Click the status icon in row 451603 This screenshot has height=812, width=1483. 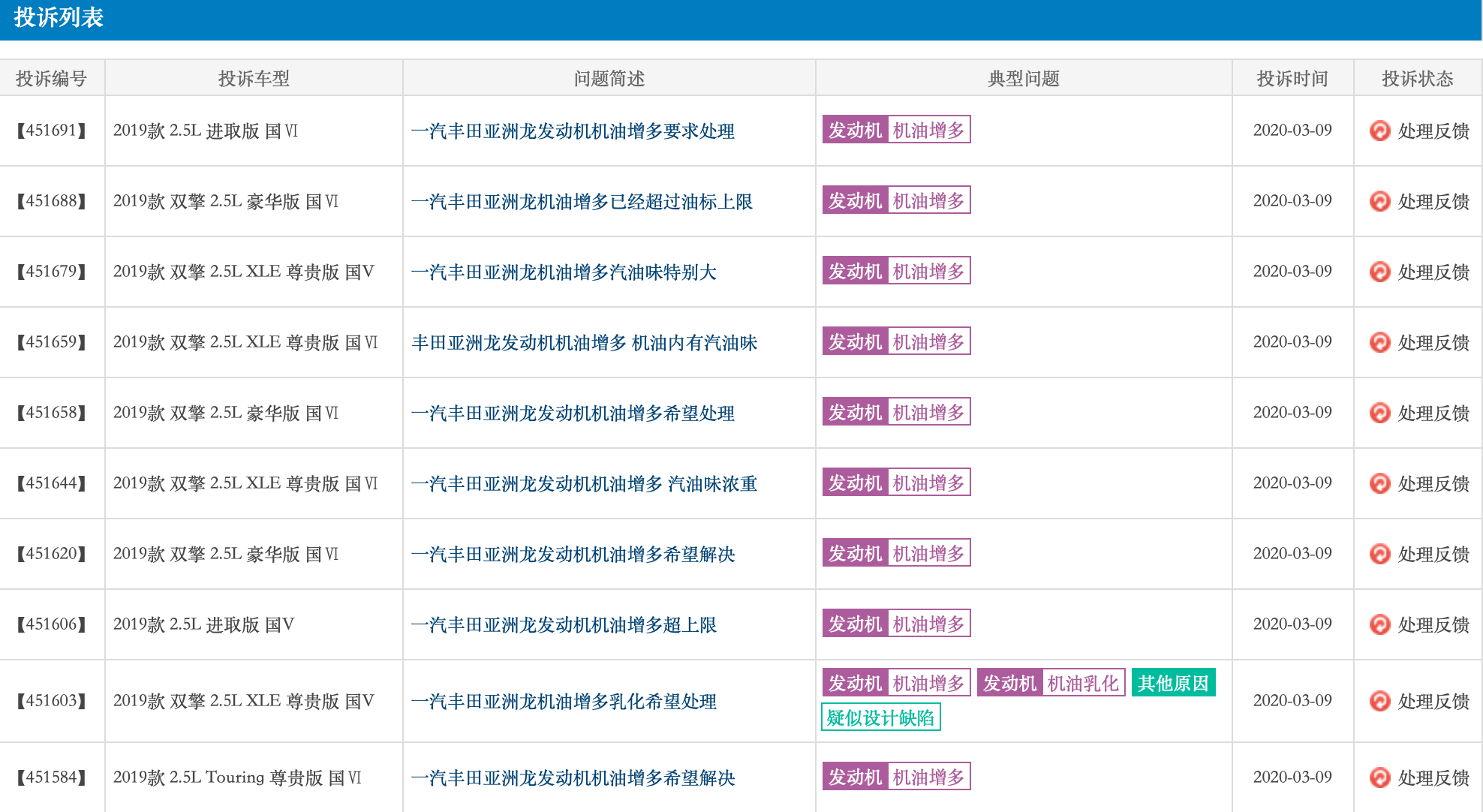coord(1379,701)
